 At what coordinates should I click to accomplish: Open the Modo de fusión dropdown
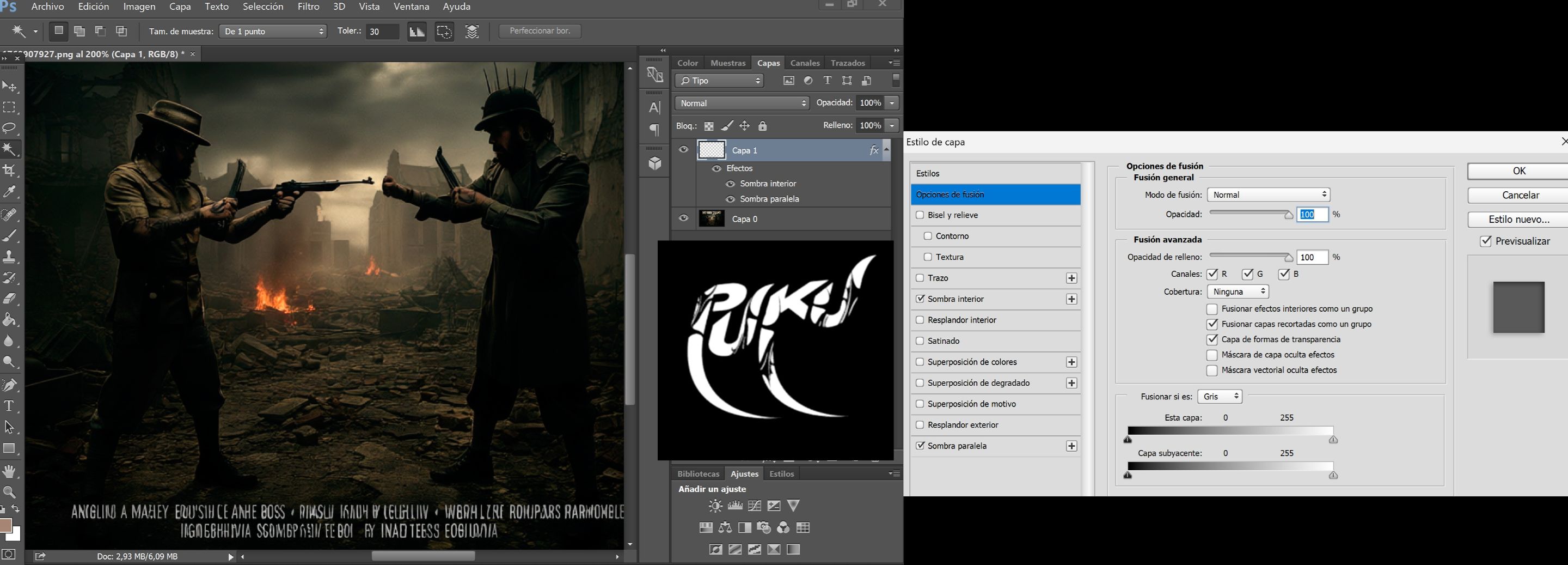coord(1269,195)
